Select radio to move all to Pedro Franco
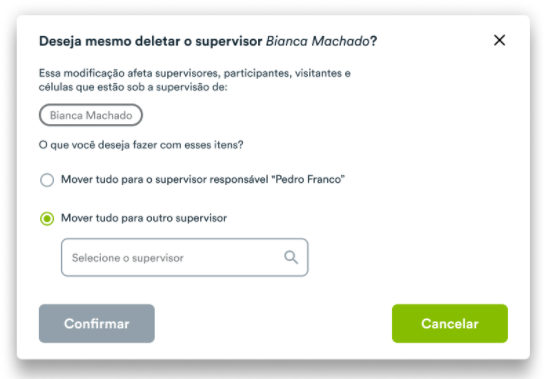Image resolution: width=546 pixels, height=379 pixels. pos(47,180)
